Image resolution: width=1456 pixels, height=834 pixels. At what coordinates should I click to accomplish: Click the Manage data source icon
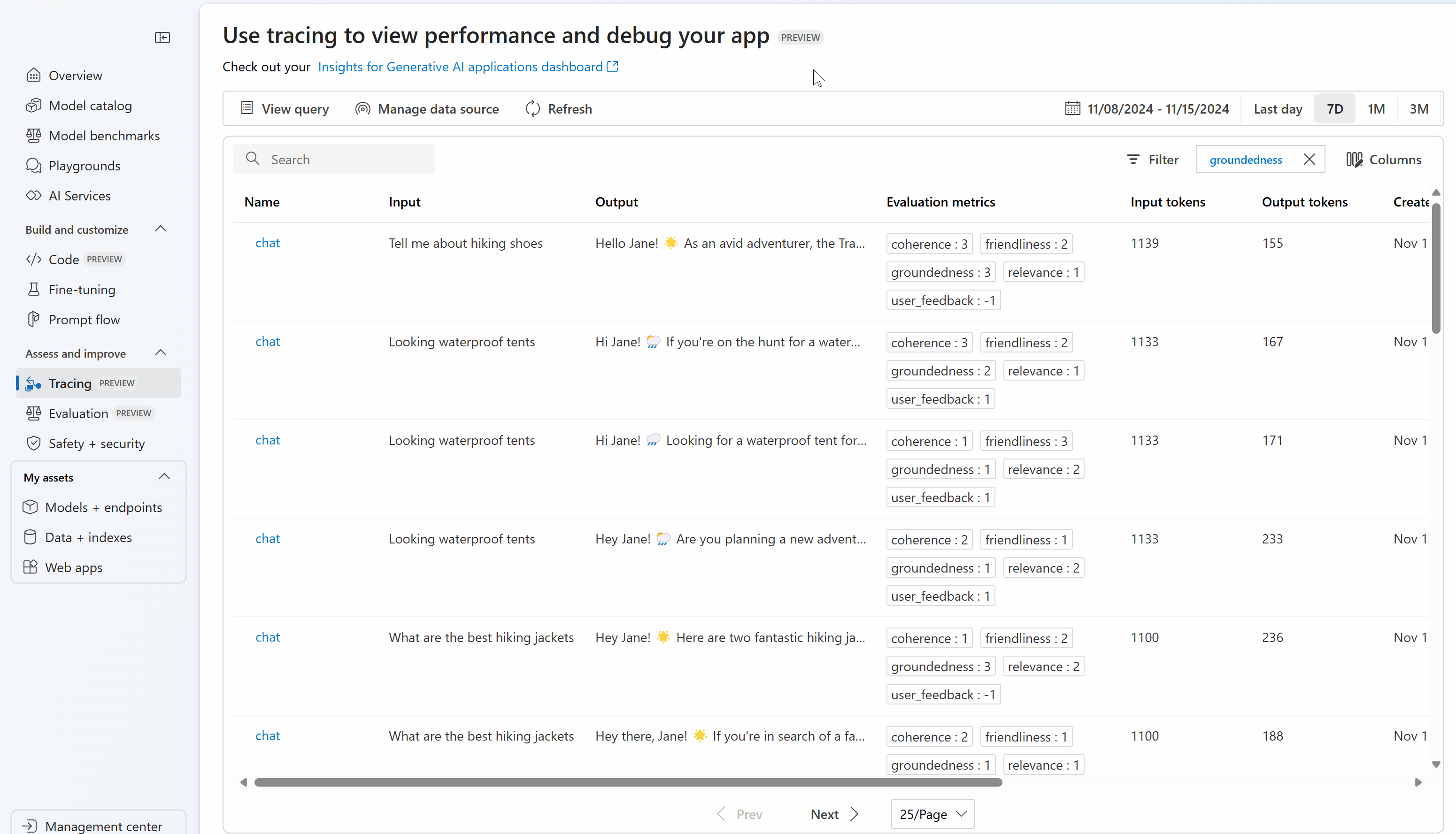(363, 108)
